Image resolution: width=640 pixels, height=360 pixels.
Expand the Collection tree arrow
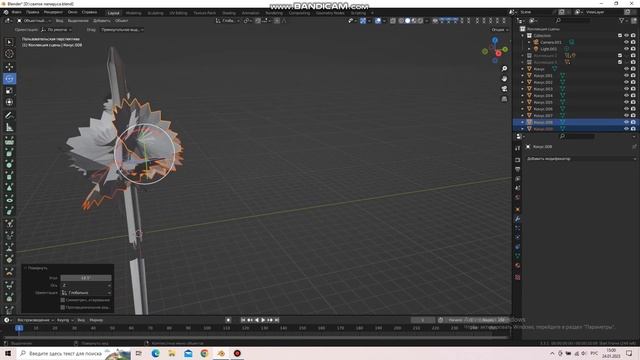click(x=522, y=36)
